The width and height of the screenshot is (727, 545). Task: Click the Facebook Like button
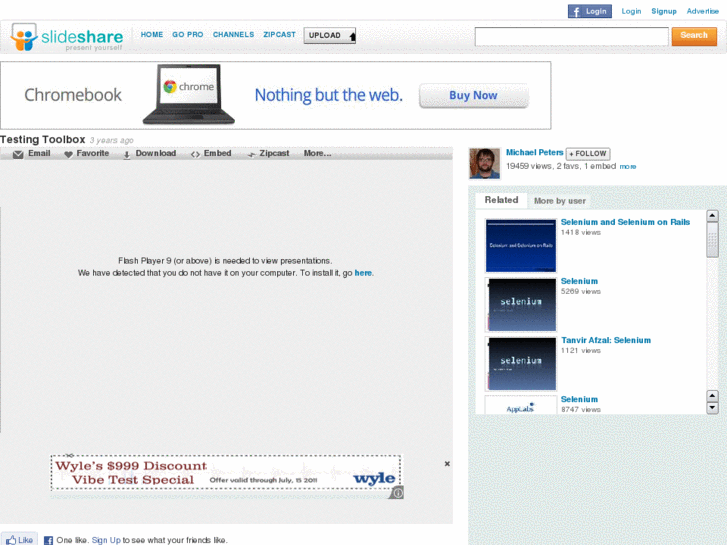pyautogui.click(x=19, y=540)
